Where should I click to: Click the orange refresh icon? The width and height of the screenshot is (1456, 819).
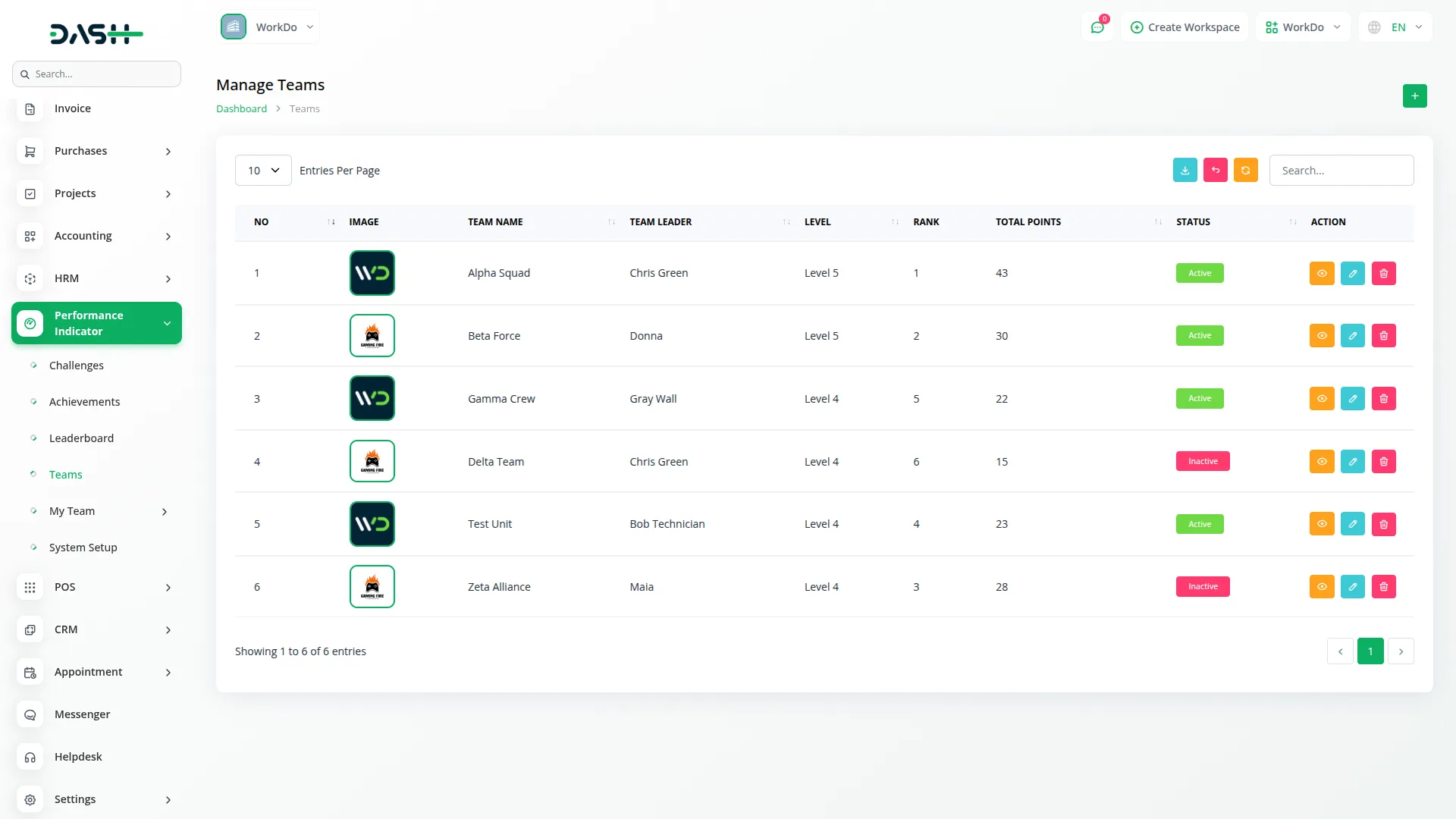(x=1245, y=171)
